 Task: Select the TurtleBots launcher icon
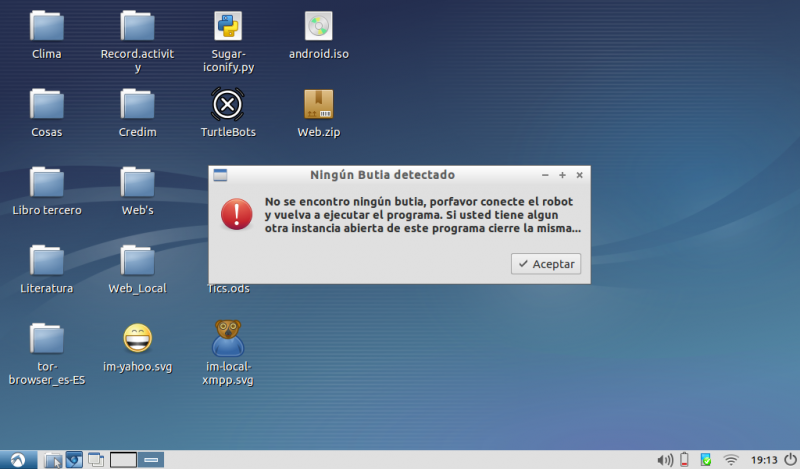point(228,104)
